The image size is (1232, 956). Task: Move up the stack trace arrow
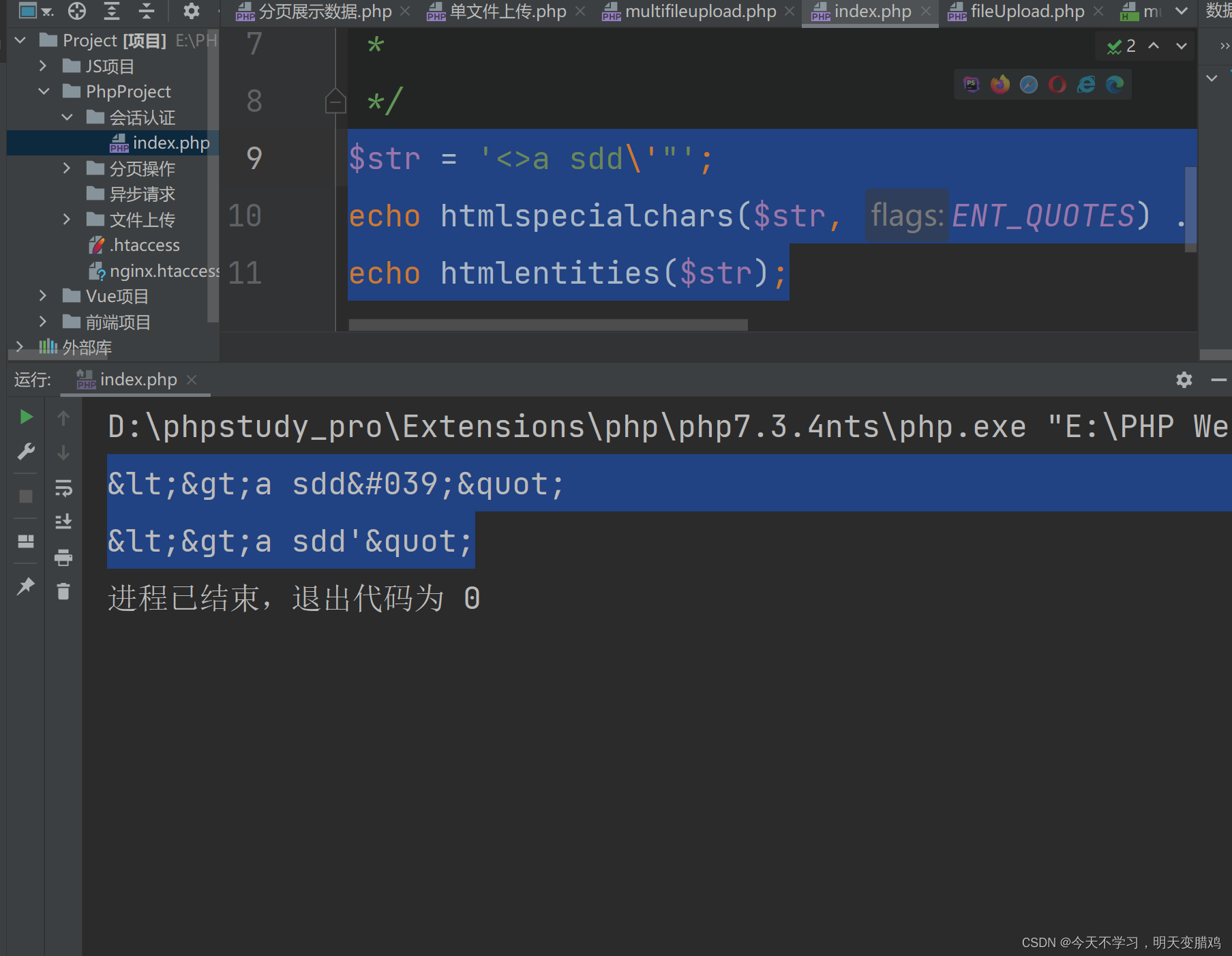63,417
